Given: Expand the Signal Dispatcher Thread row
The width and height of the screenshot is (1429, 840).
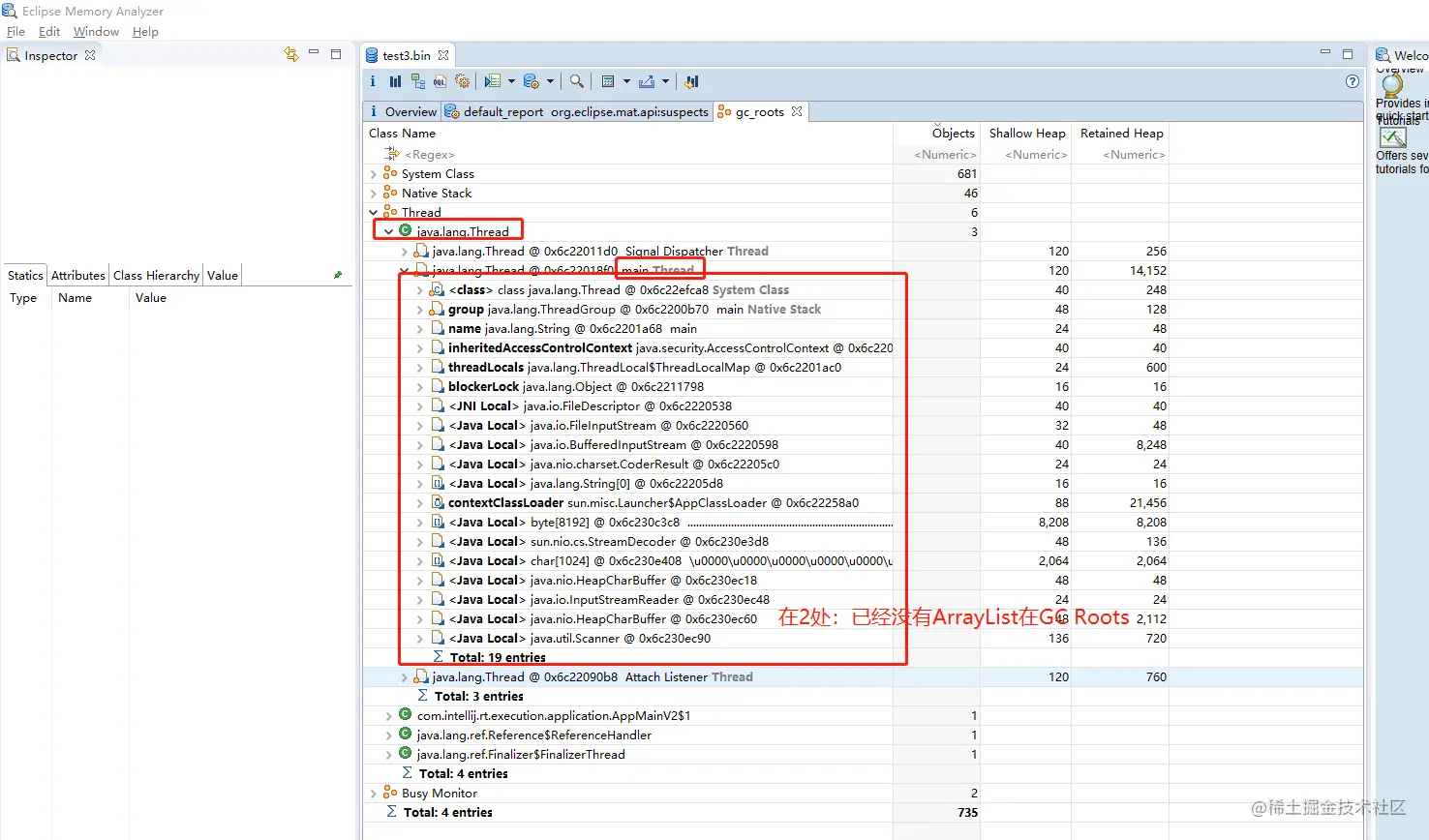Looking at the screenshot, I should tap(404, 252).
